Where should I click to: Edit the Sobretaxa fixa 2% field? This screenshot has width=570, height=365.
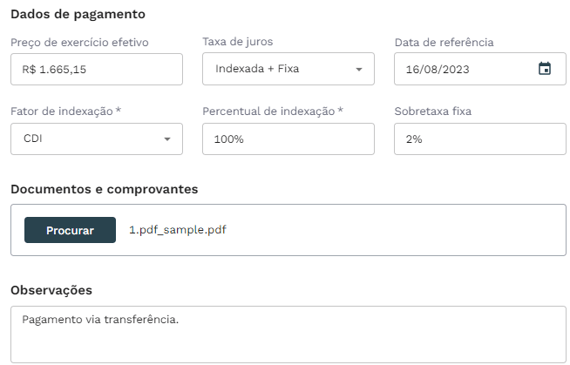pos(480,139)
